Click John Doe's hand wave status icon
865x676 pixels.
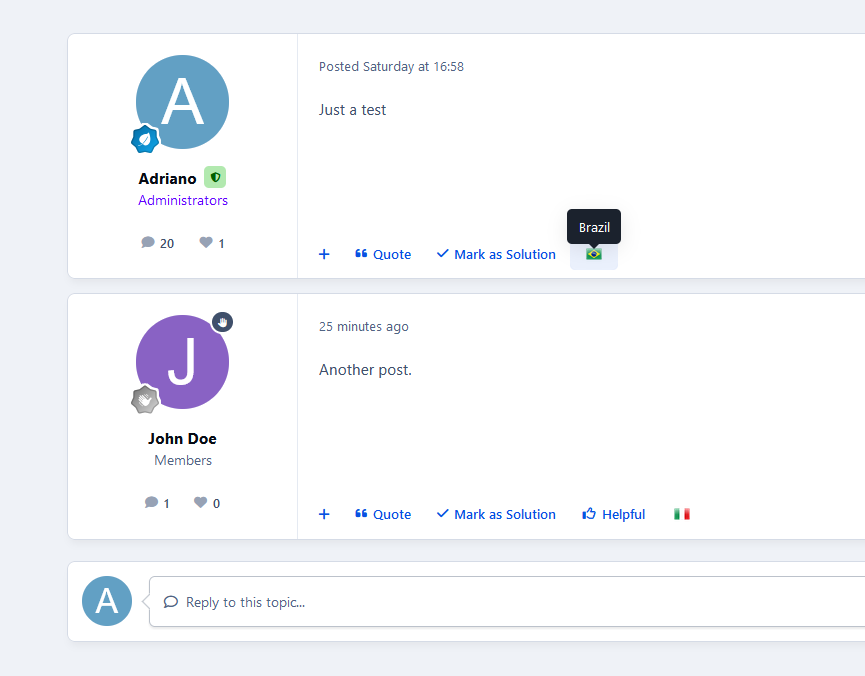[x=222, y=322]
